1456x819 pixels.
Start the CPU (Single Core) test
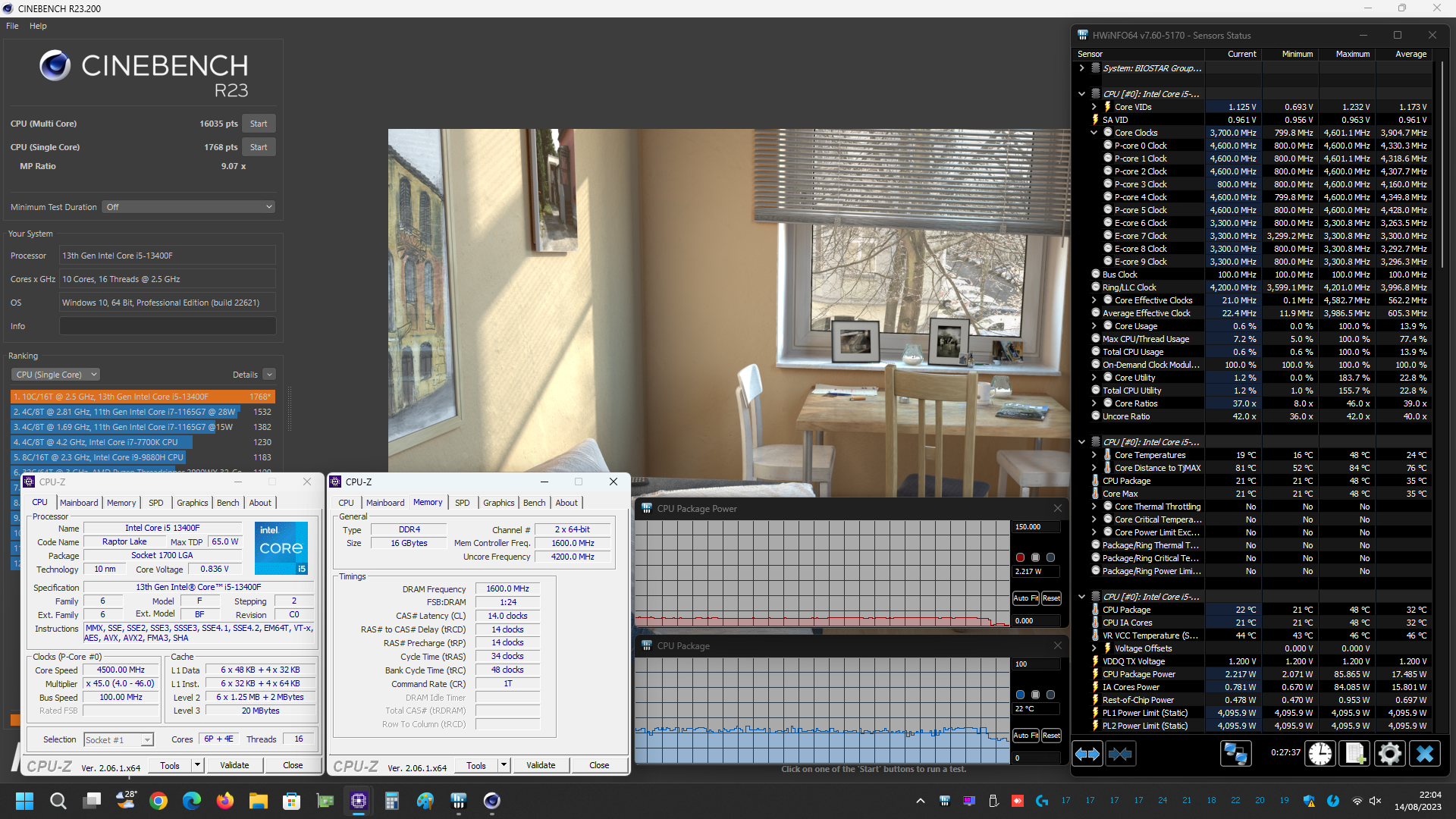(x=259, y=147)
